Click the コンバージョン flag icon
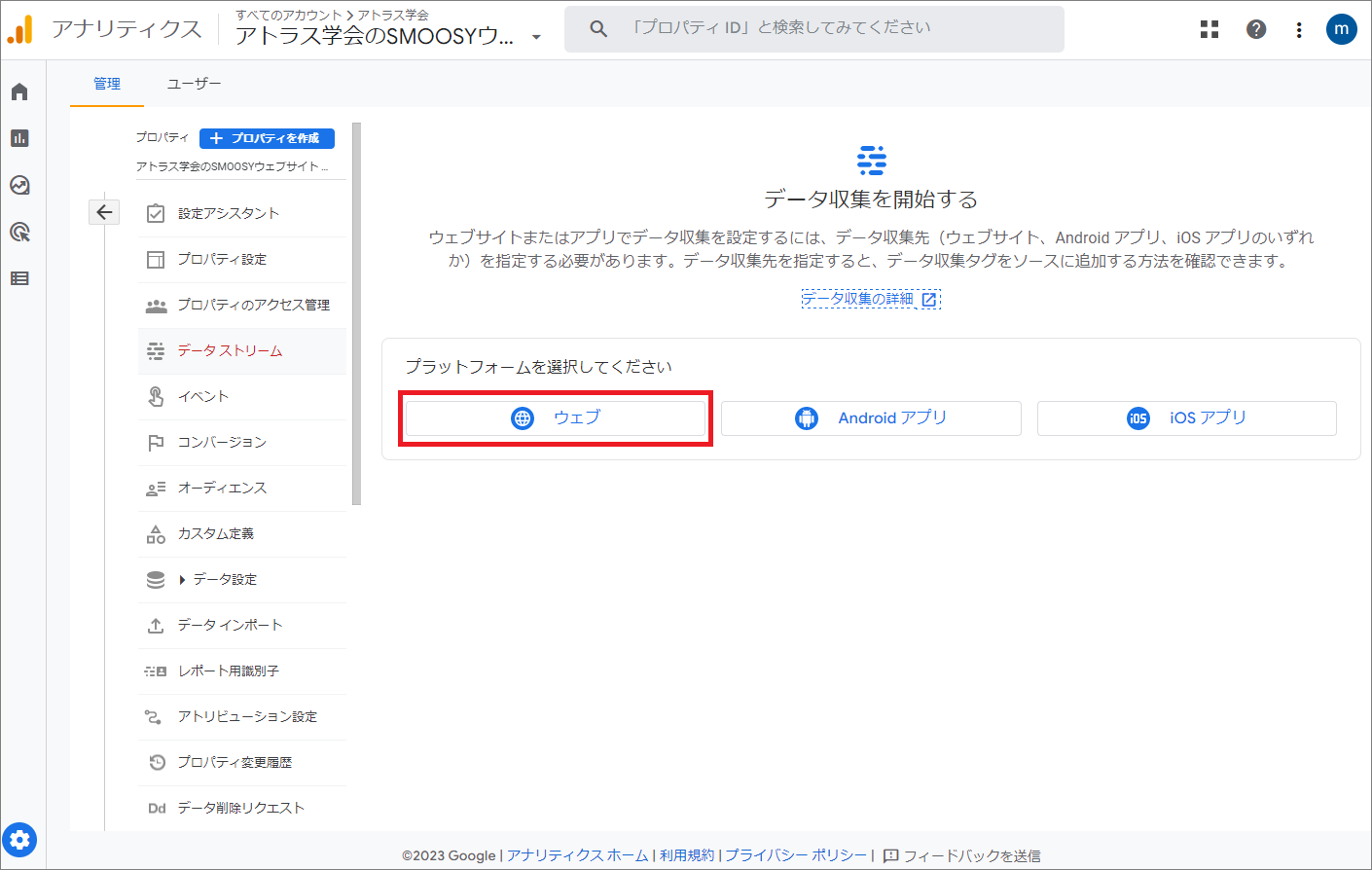The width and height of the screenshot is (1372, 870). coord(156,442)
